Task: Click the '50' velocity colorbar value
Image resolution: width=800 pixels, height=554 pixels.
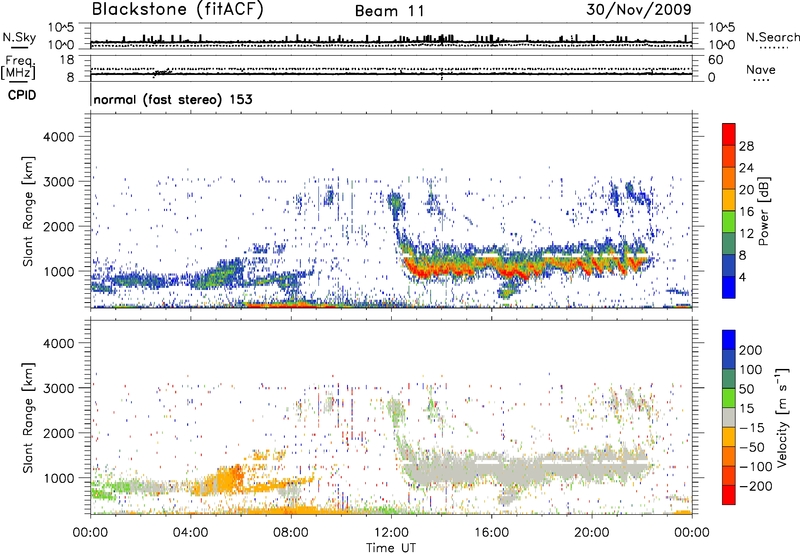Action: coord(746,389)
